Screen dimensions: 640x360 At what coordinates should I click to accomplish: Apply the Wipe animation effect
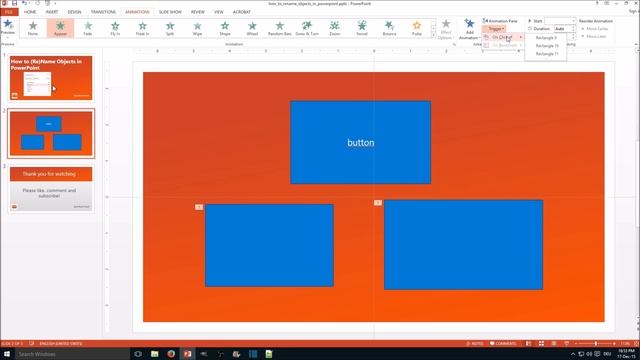click(197, 28)
